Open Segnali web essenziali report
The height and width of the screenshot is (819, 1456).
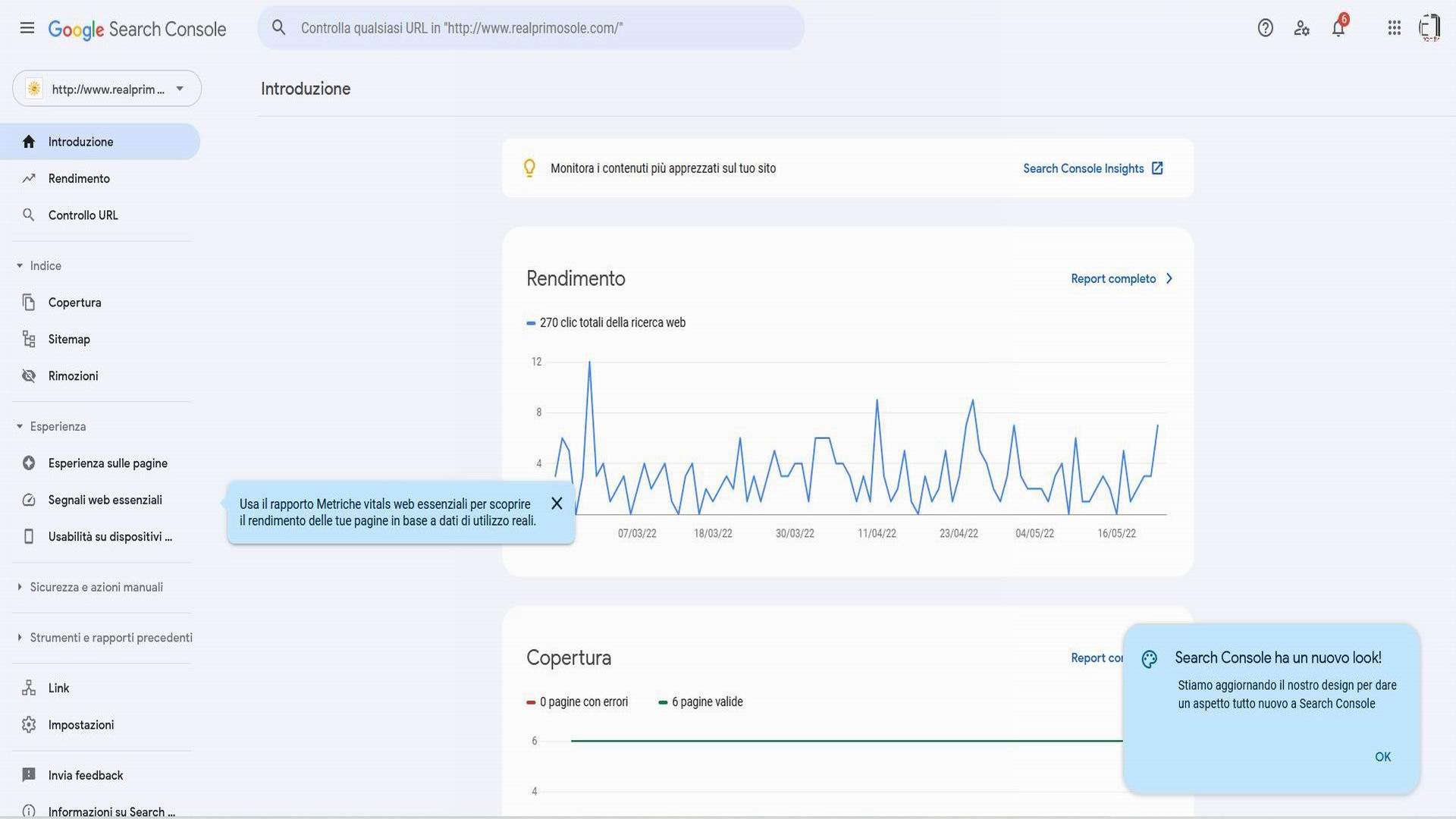point(100,500)
